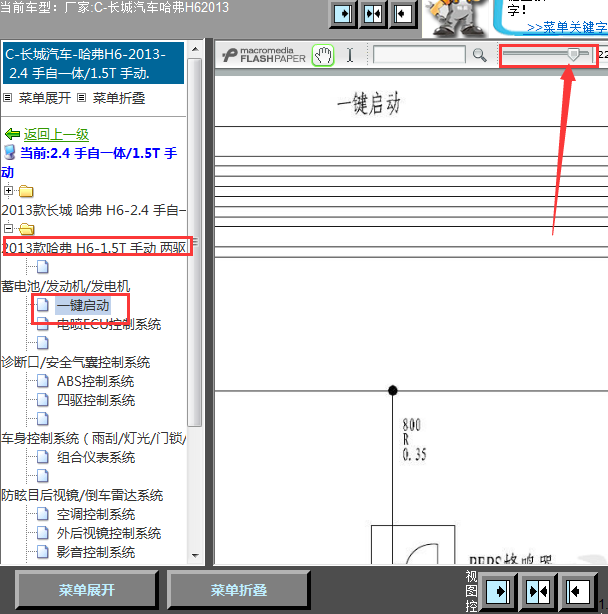The height and width of the screenshot is (614, 608).
Task: Click the folder icon of 2013款长城 哈弗 H6-2.4
Action: click(x=26, y=191)
